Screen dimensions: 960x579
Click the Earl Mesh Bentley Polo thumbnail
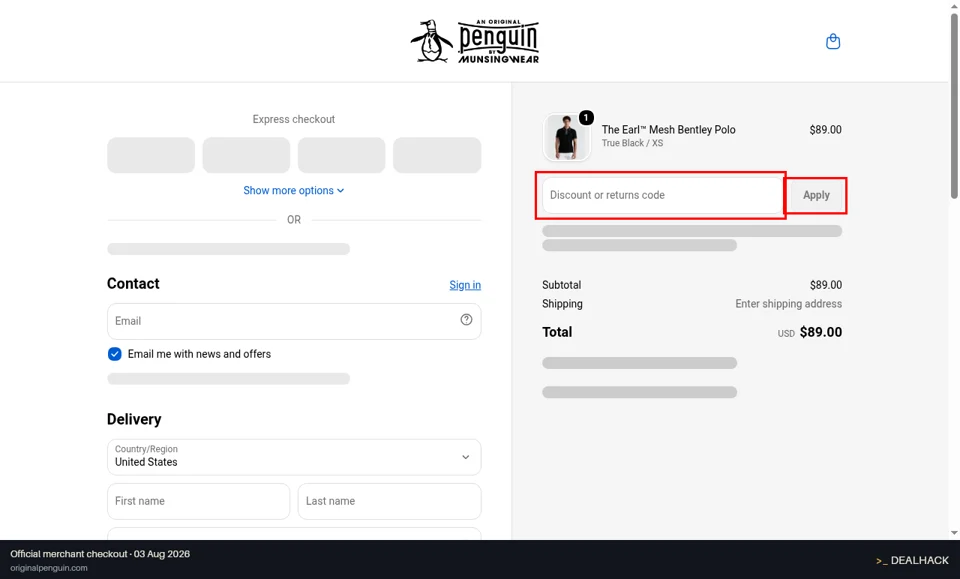pyautogui.click(x=566, y=137)
